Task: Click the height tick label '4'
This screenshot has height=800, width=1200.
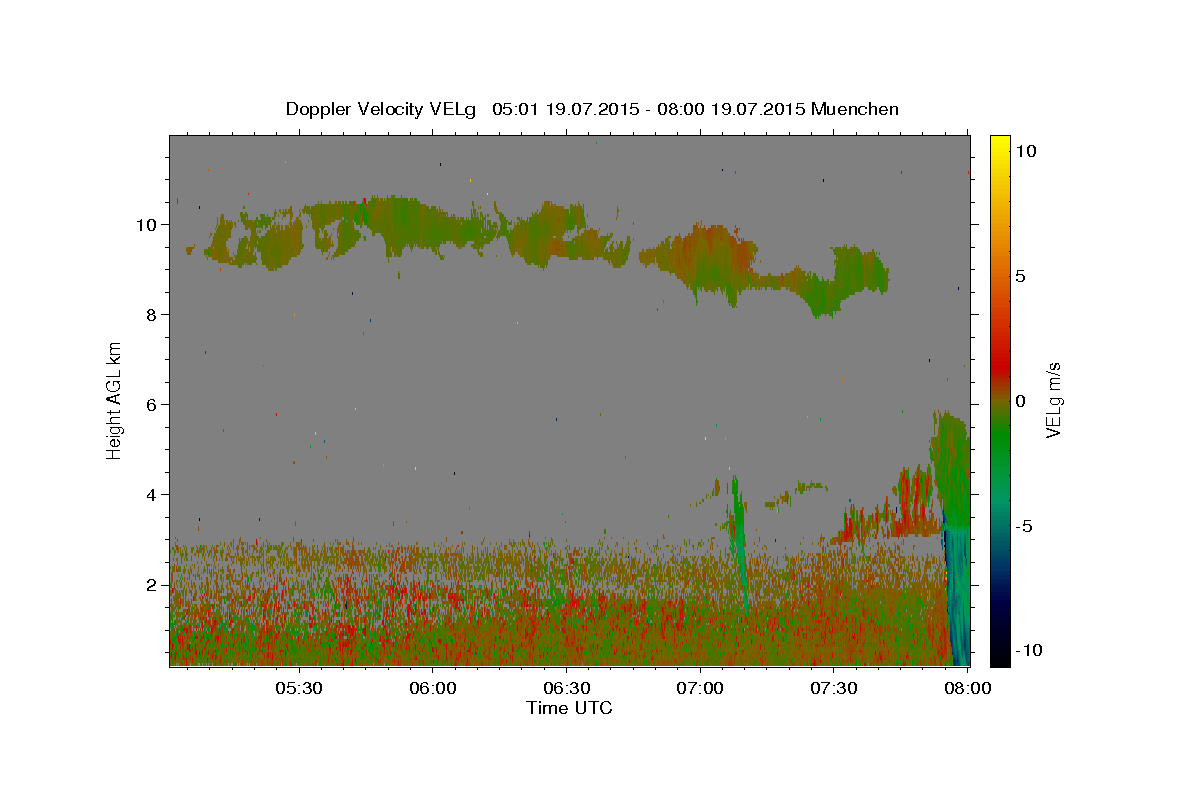Action: (152, 494)
